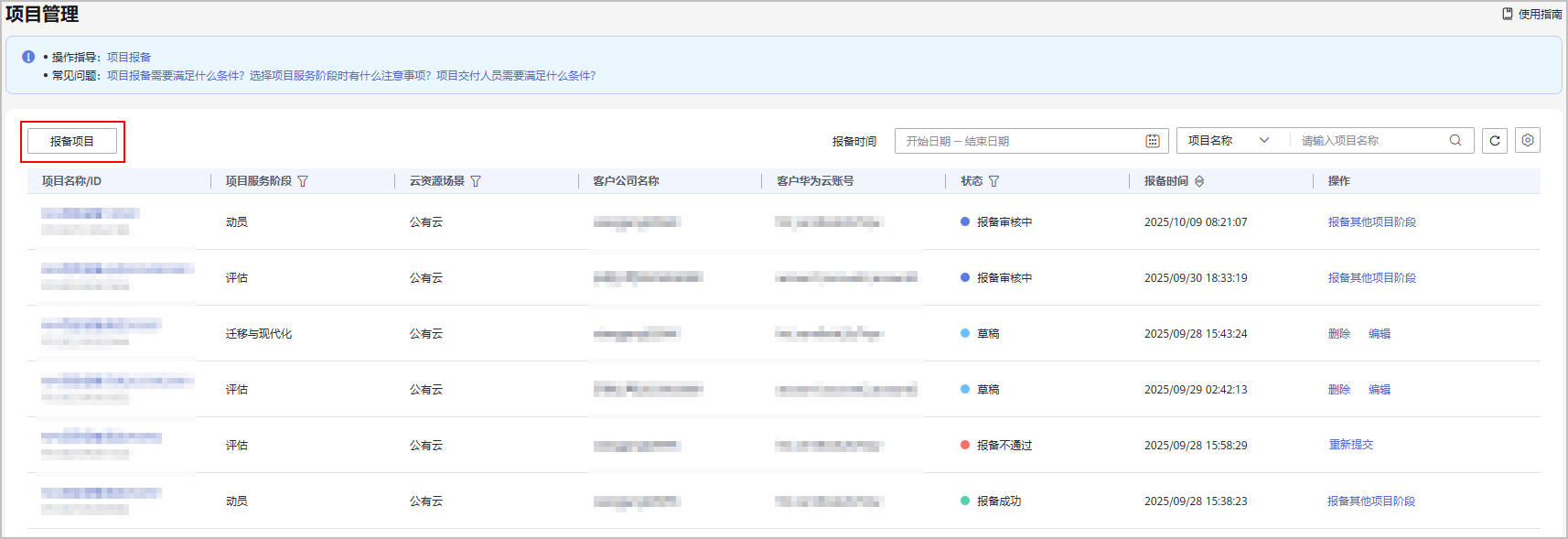Image resolution: width=1568 pixels, height=539 pixels.
Task: Open 使用指南 guide at top right
Action: (x=1532, y=14)
